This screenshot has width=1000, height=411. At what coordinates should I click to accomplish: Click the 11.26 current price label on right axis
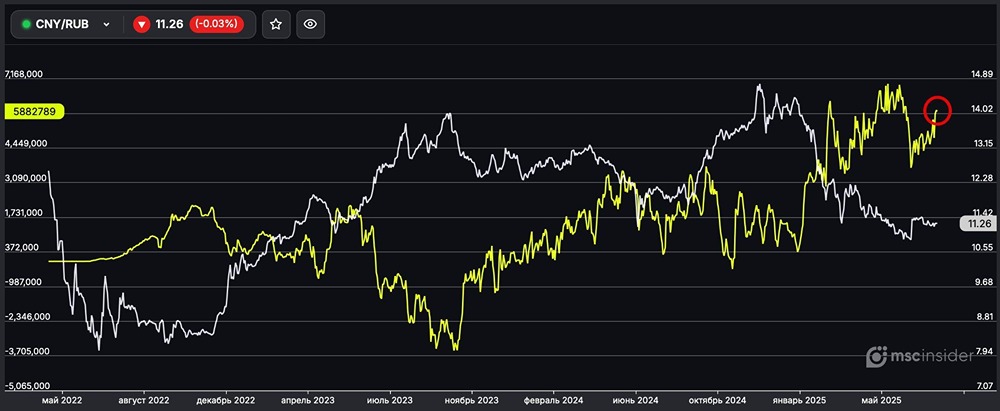tap(978, 223)
